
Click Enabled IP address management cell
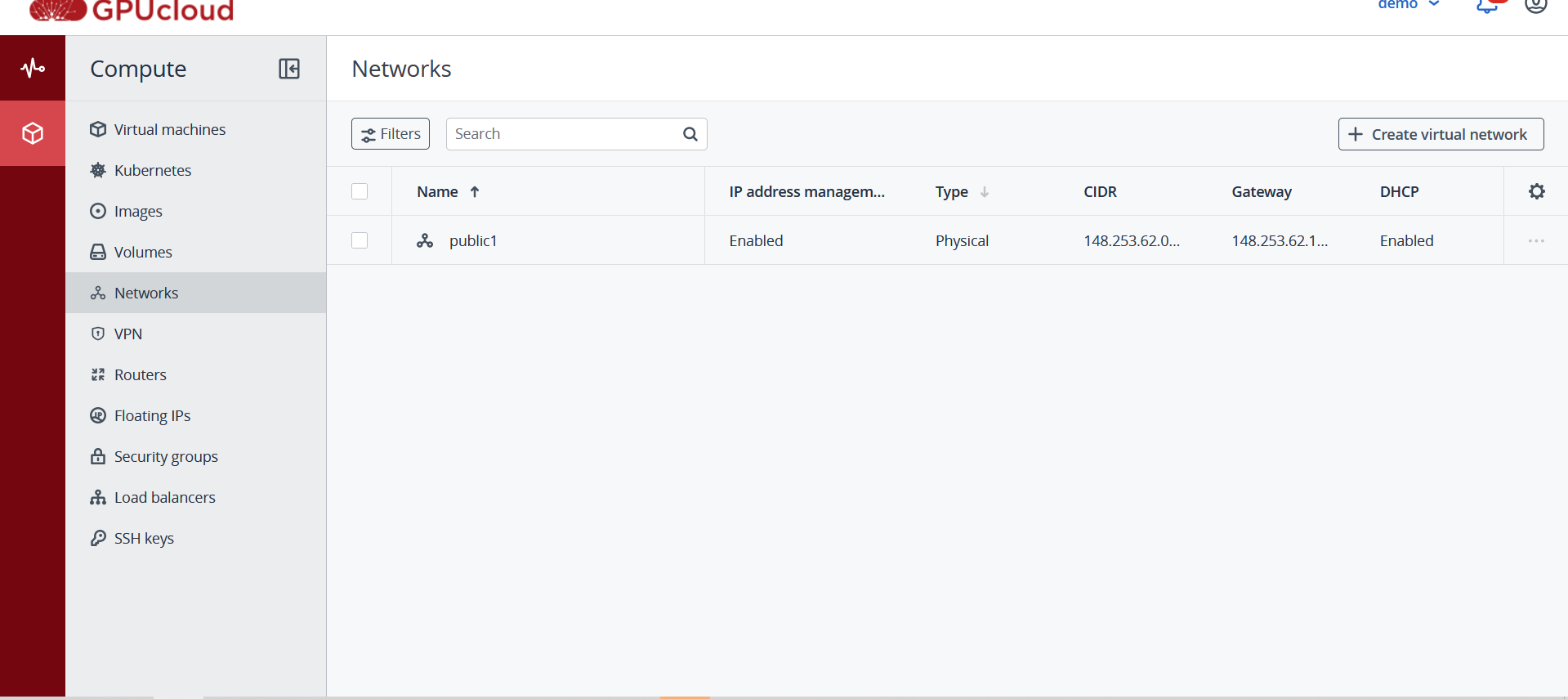(x=756, y=240)
